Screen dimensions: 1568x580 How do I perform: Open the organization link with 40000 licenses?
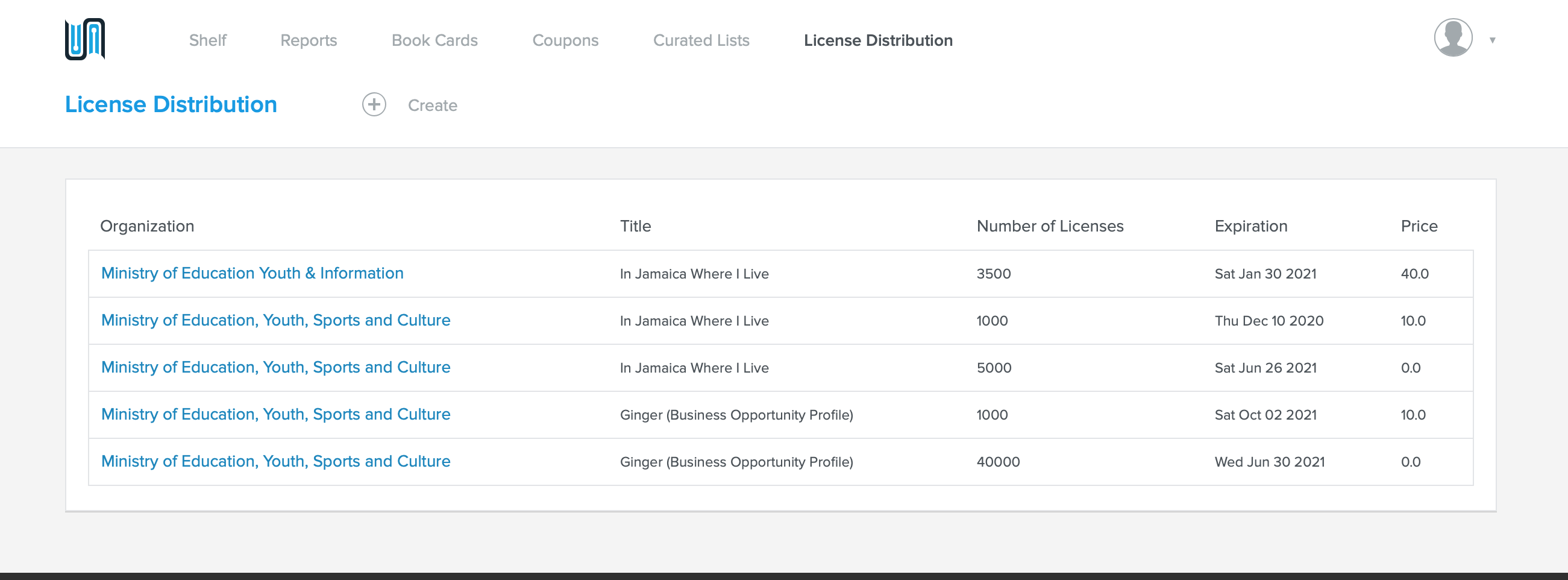pos(276,461)
